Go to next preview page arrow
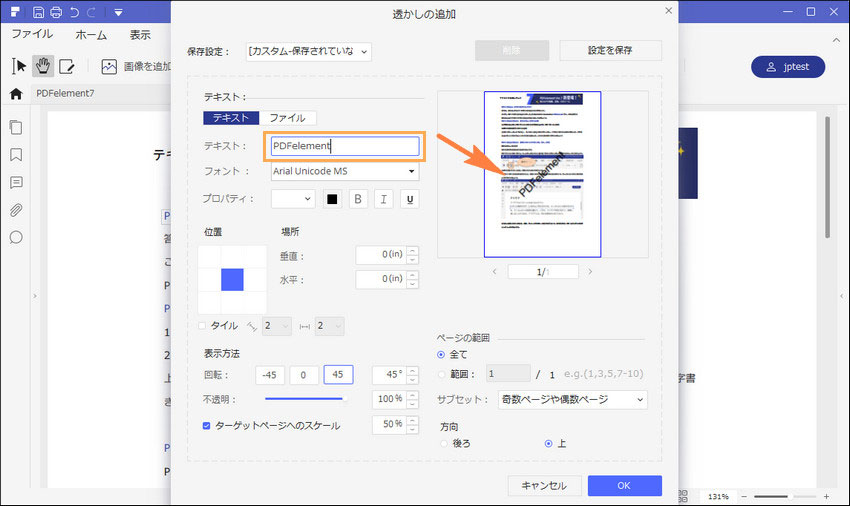Viewport: 850px width, 506px height. [x=590, y=271]
